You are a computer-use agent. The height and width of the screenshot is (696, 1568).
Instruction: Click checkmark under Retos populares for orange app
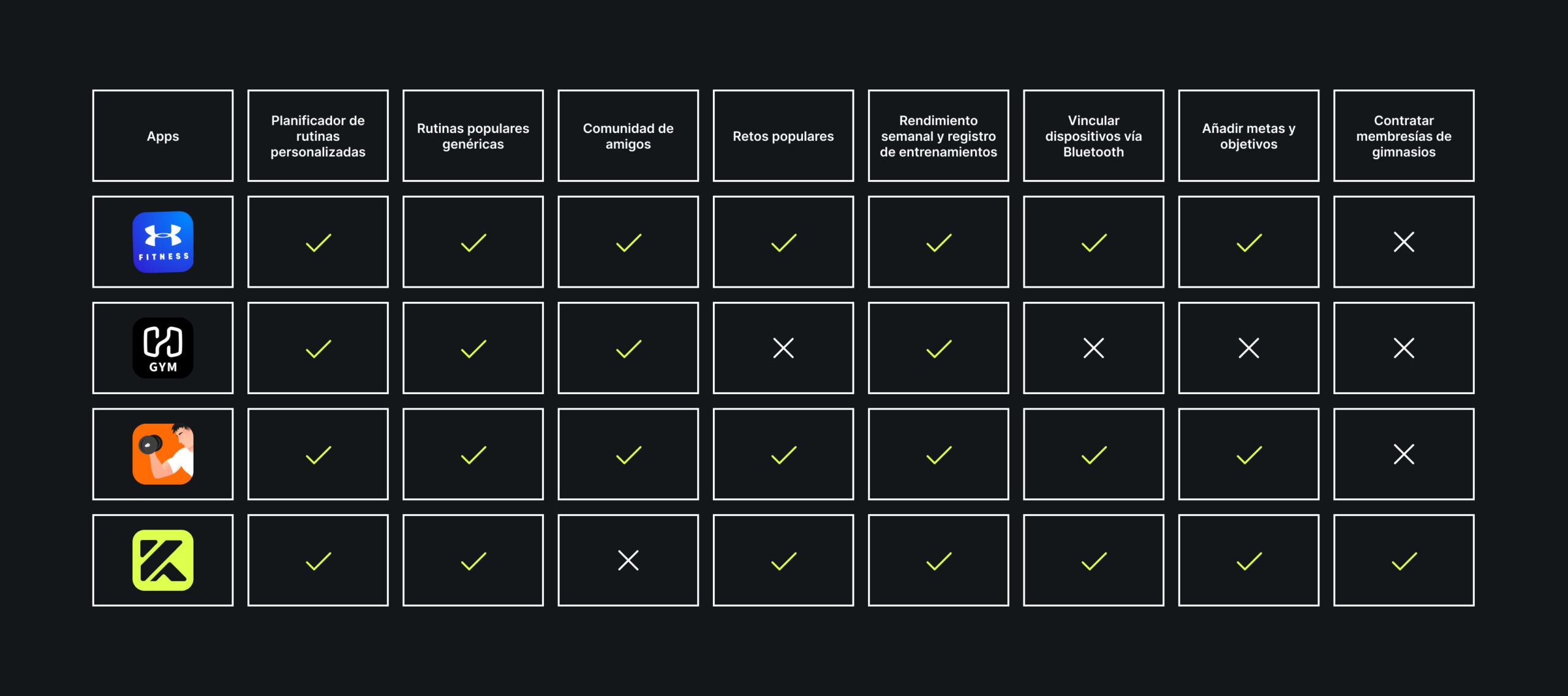(783, 455)
